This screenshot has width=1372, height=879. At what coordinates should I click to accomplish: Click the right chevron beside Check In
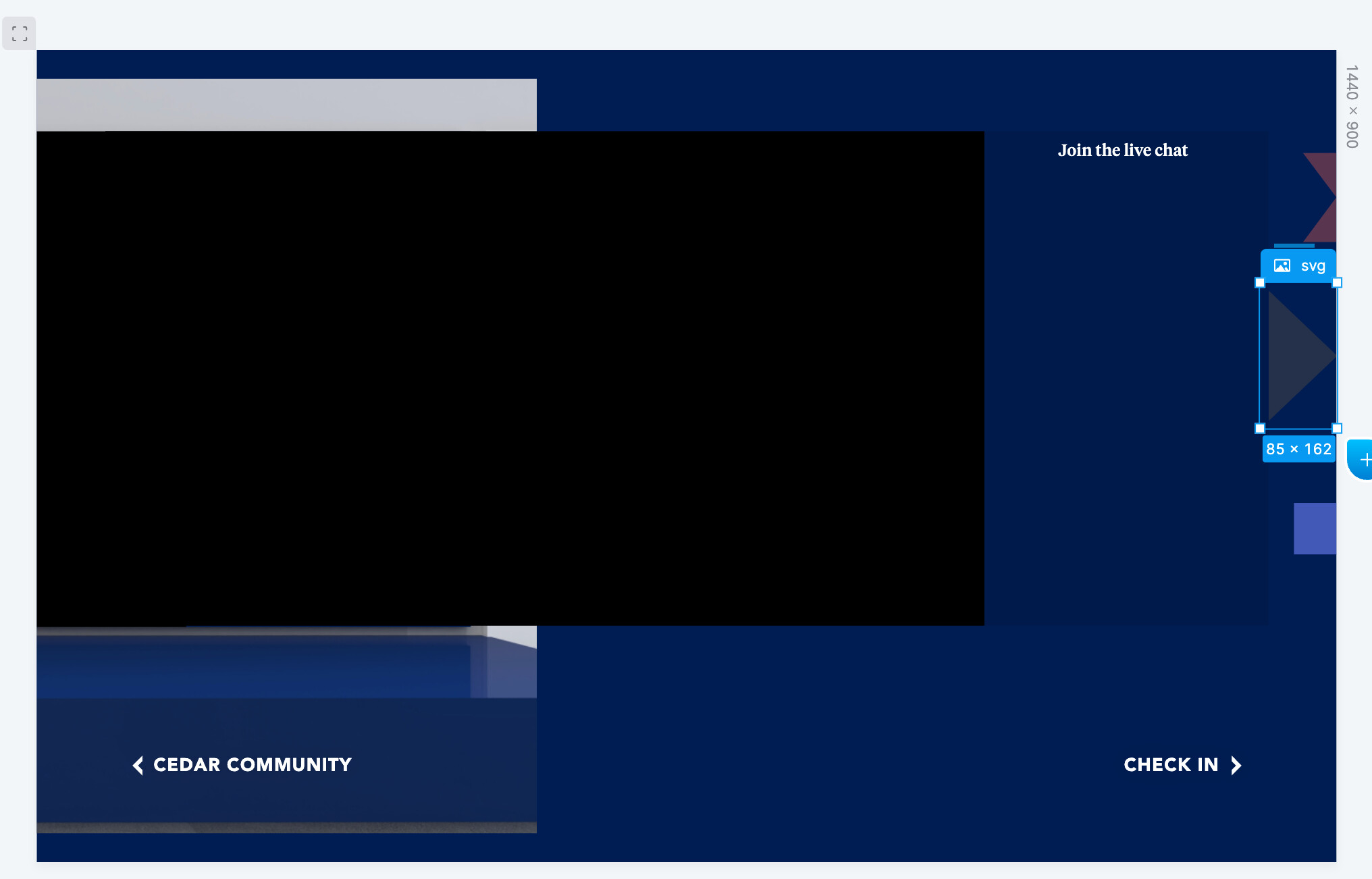pos(1236,765)
